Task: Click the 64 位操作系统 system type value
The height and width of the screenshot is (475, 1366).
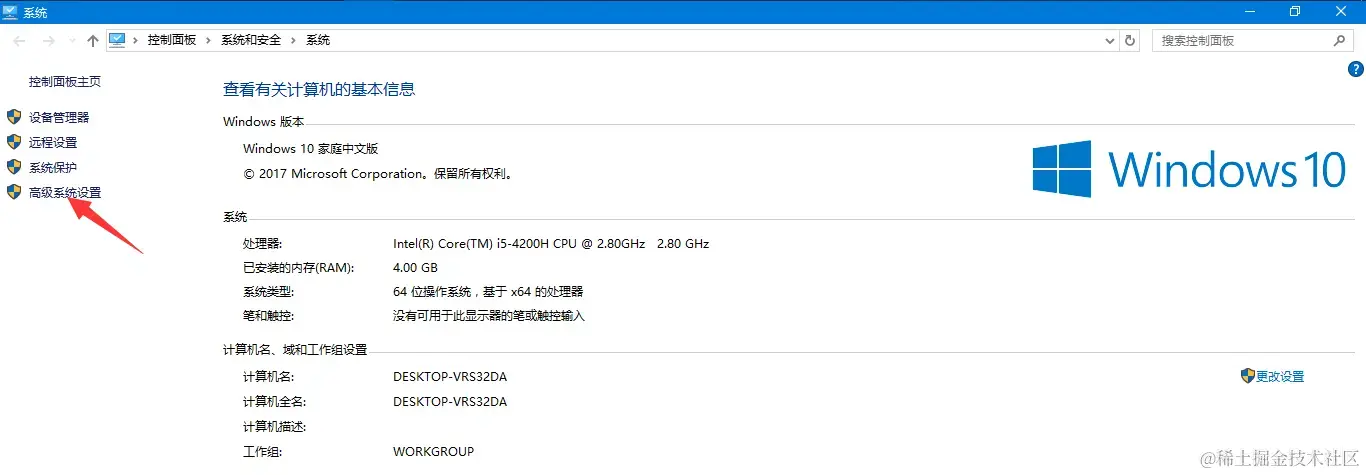Action: pos(488,291)
